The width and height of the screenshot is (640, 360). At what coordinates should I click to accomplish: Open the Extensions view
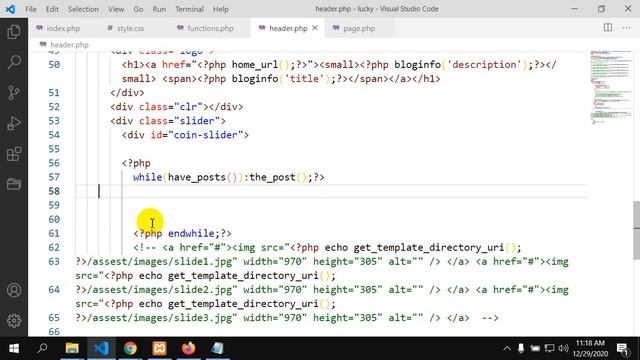point(14,154)
